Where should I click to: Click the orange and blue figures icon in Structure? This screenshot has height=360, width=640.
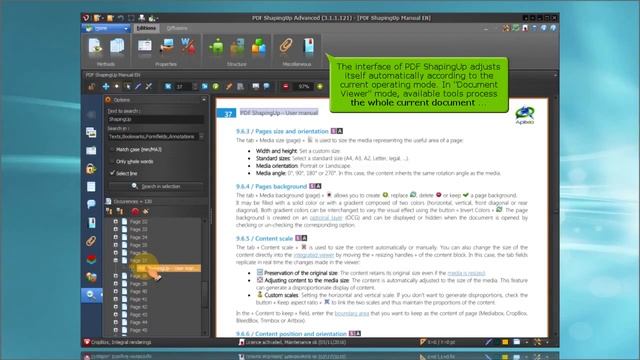pos(237,46)
